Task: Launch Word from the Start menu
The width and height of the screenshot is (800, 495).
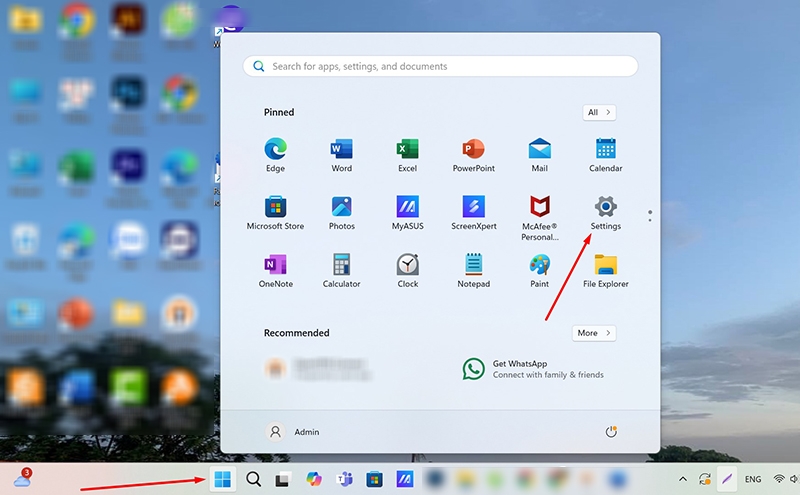Action: pyautogui.click(x=341, y=155)
